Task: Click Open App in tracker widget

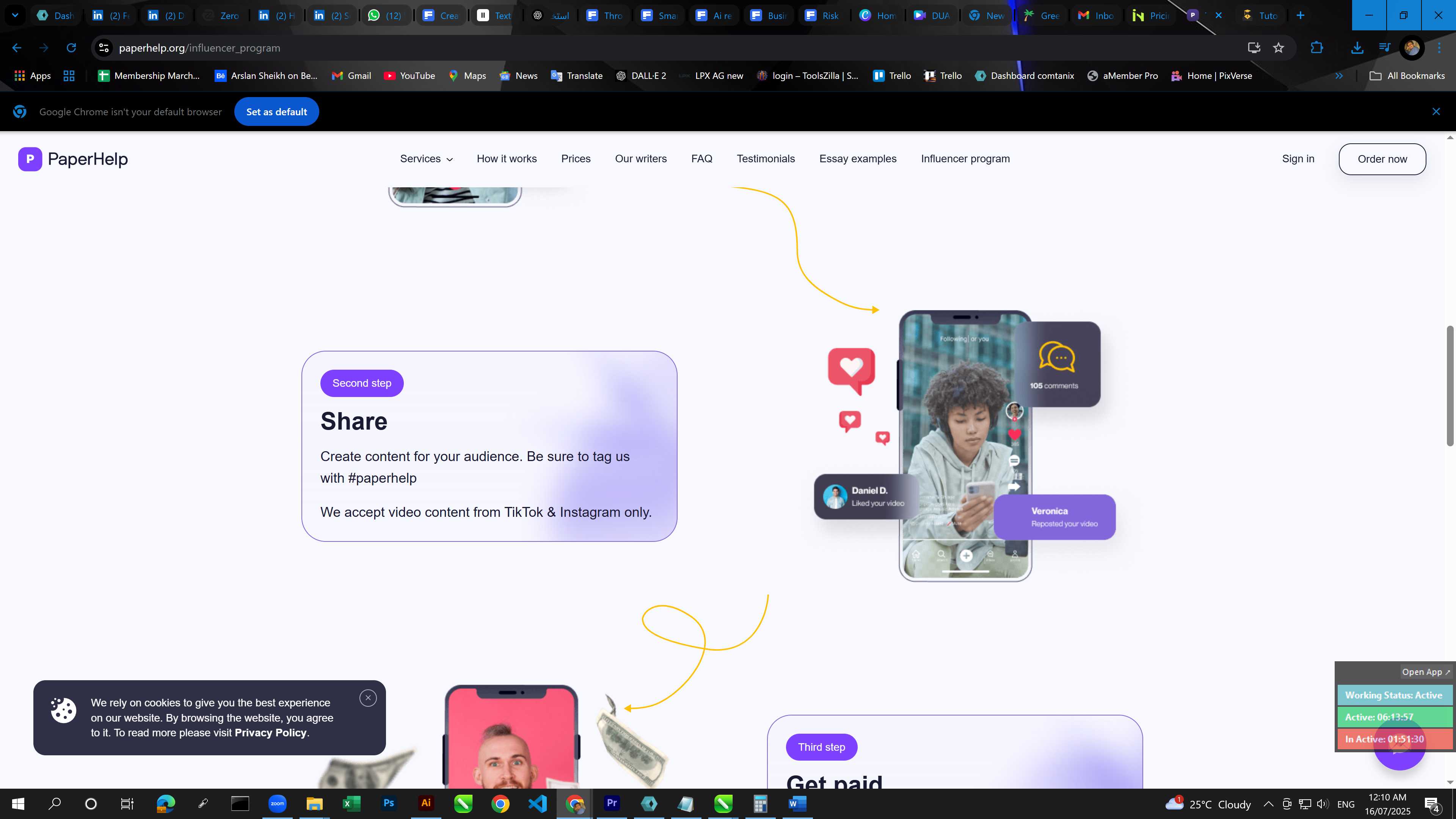Action: pos(1426,672)
